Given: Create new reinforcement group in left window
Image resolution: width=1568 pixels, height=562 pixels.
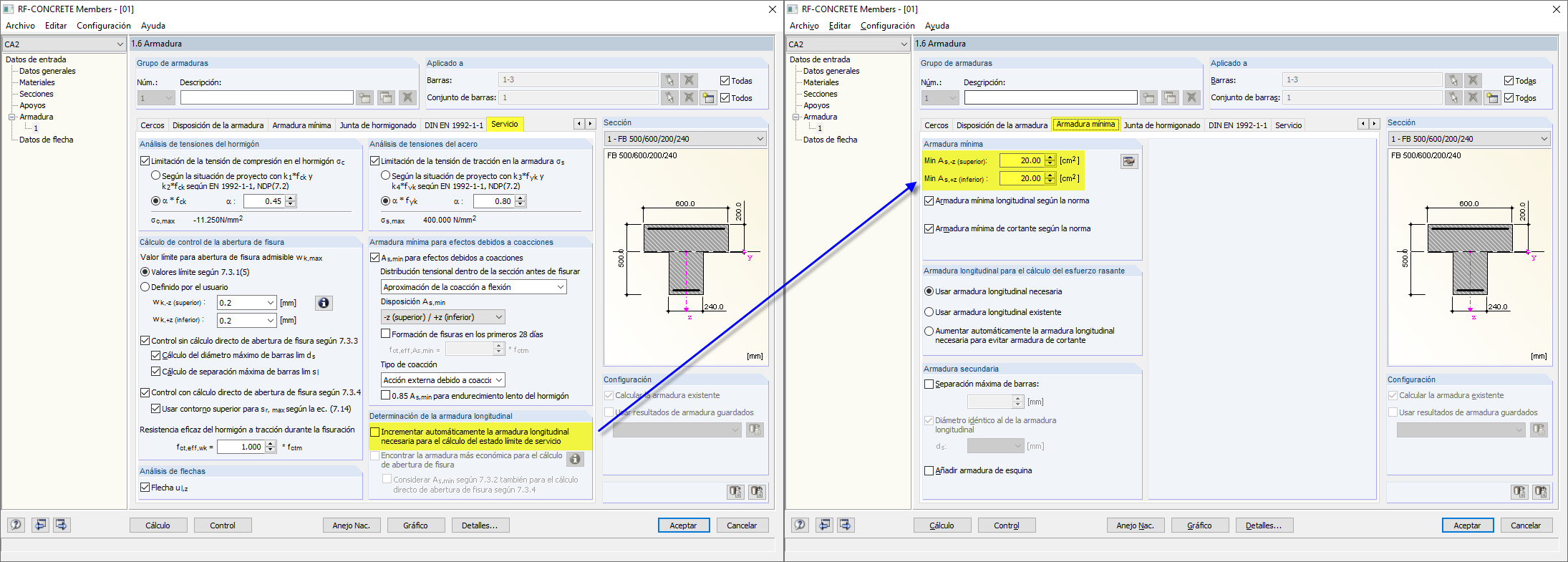Looking at the screenshot, I should 364,97.
